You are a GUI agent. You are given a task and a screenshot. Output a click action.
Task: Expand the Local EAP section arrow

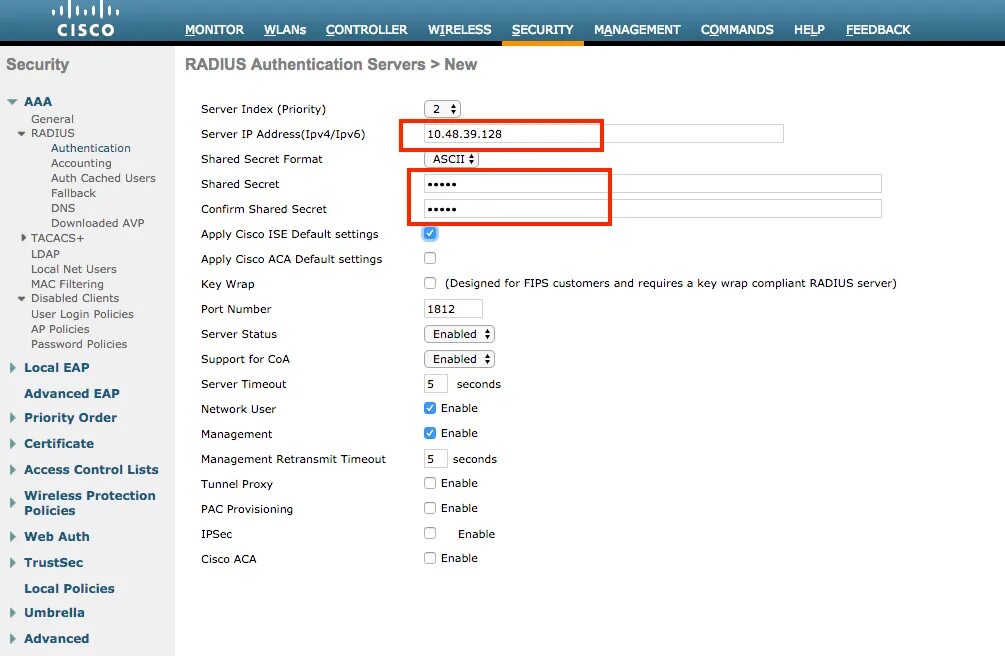coord(13,367)
